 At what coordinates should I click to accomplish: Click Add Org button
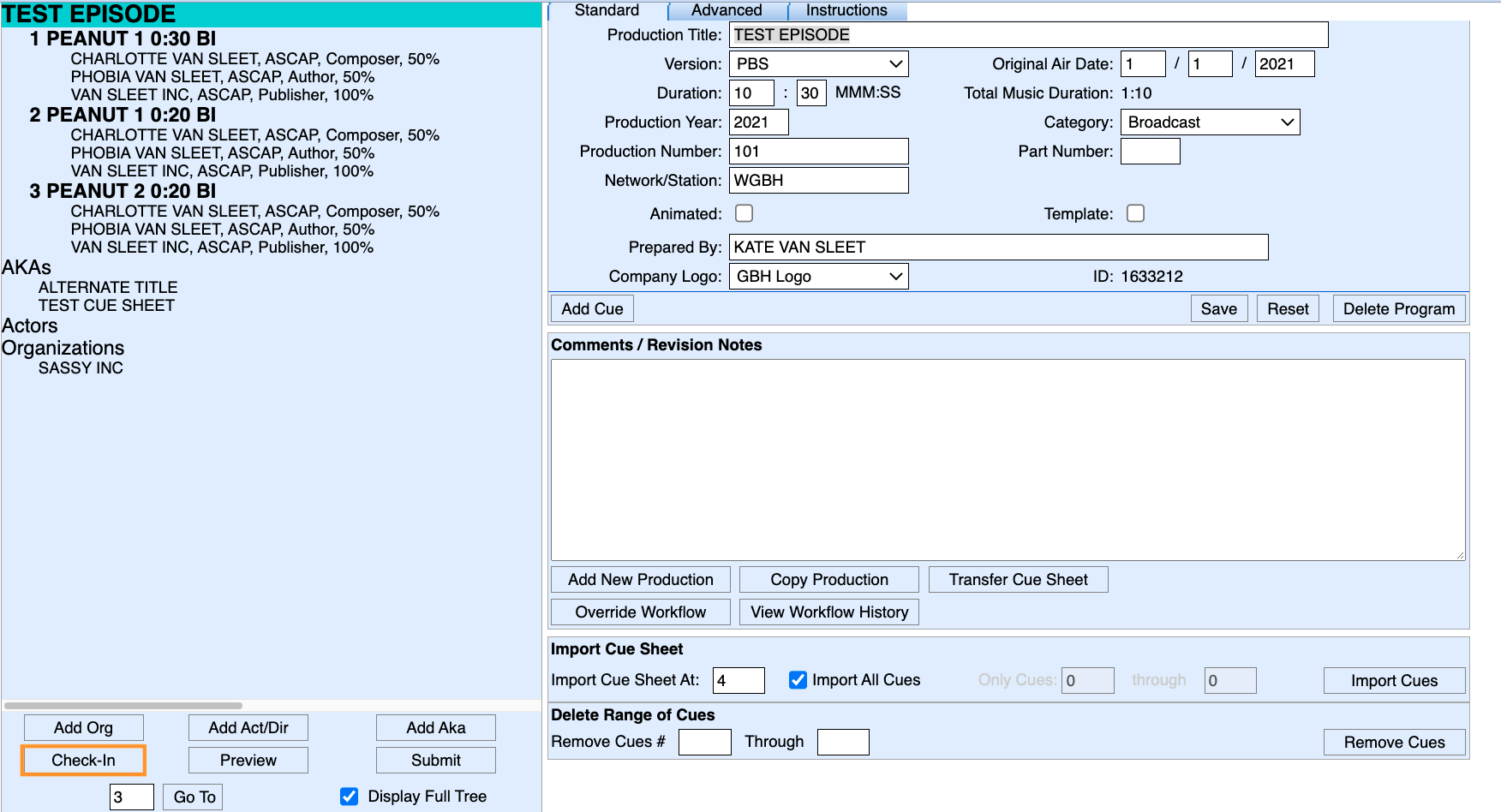pyautogui.click(x=83, y=728)
